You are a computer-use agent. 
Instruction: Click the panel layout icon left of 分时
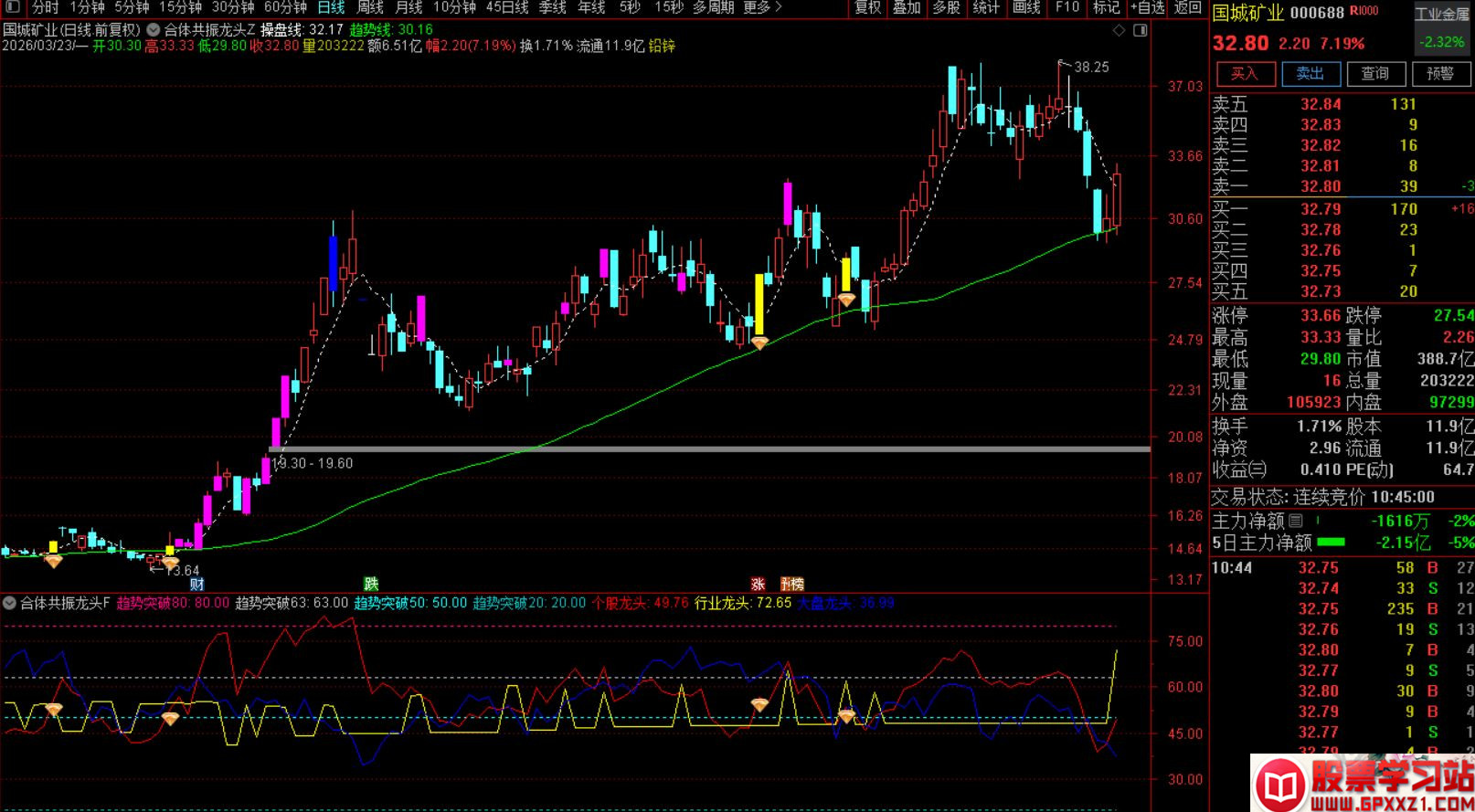coord(13,7)
